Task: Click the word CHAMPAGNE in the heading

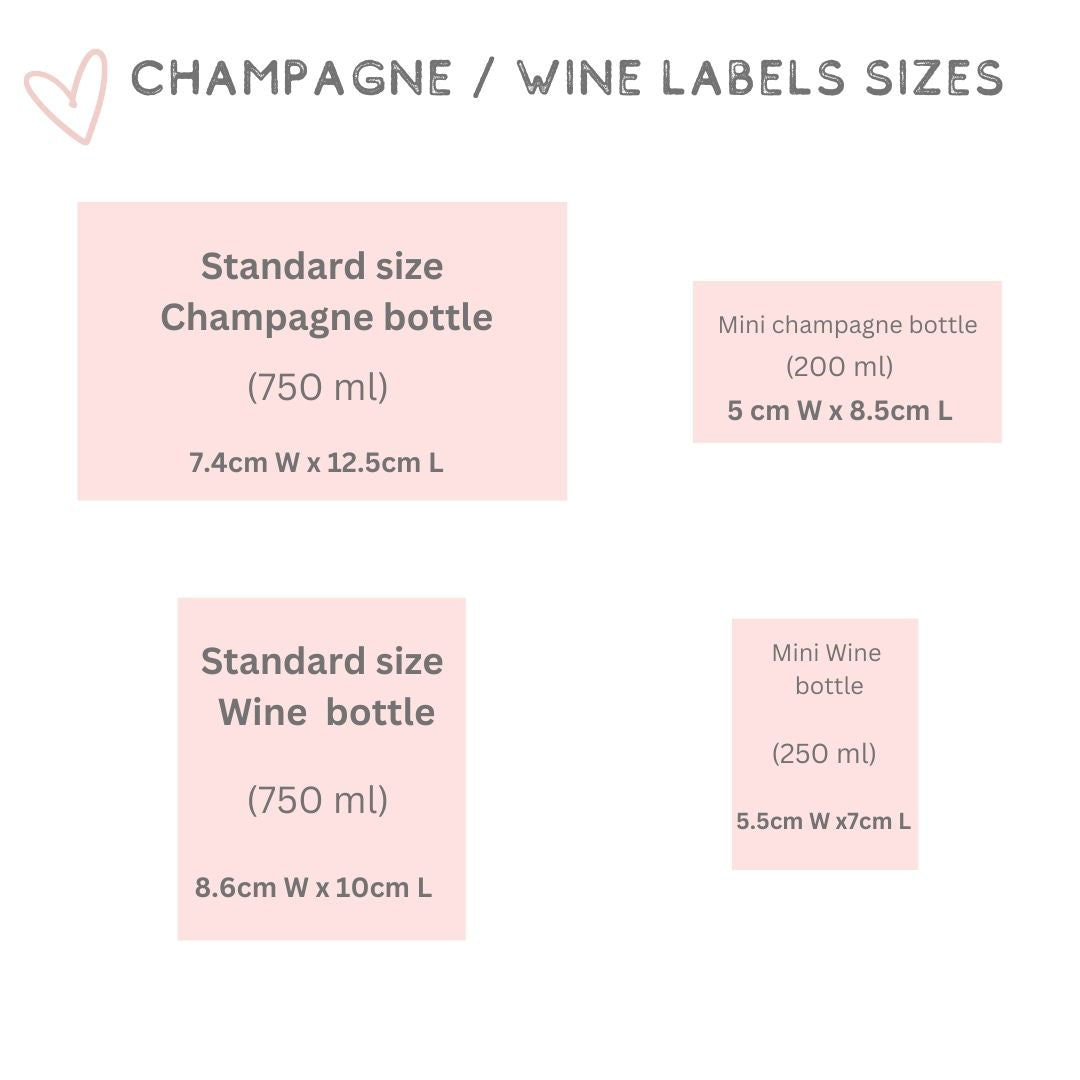Action: [291, 78]
